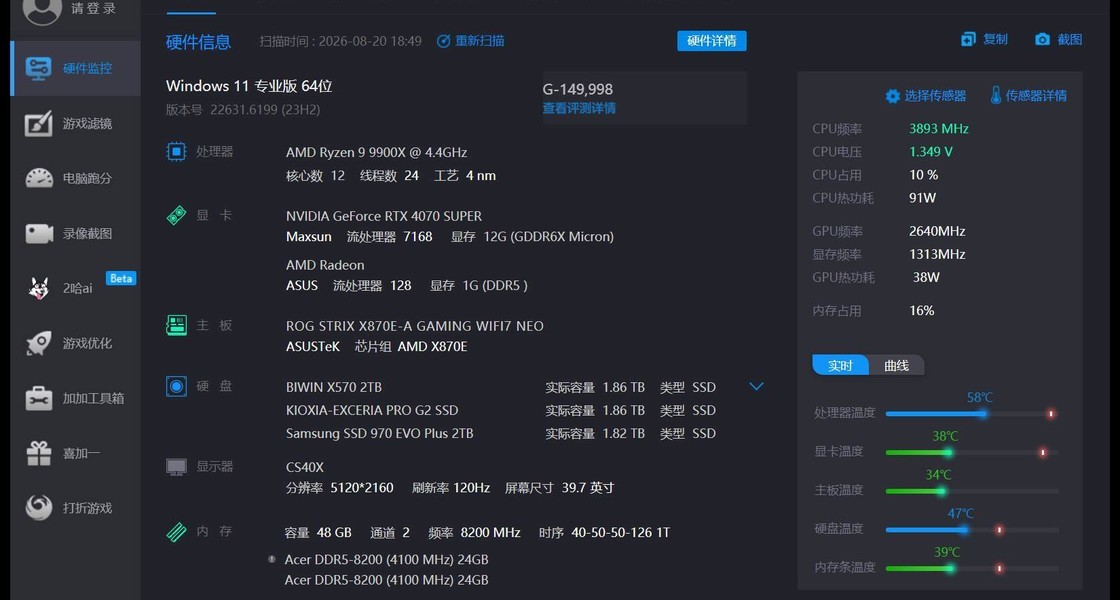Image resolution: width=1120 pixels, height=600 pixels.
Task: Click the gear icon for 选择传感器
Action: tap(892, 96)
